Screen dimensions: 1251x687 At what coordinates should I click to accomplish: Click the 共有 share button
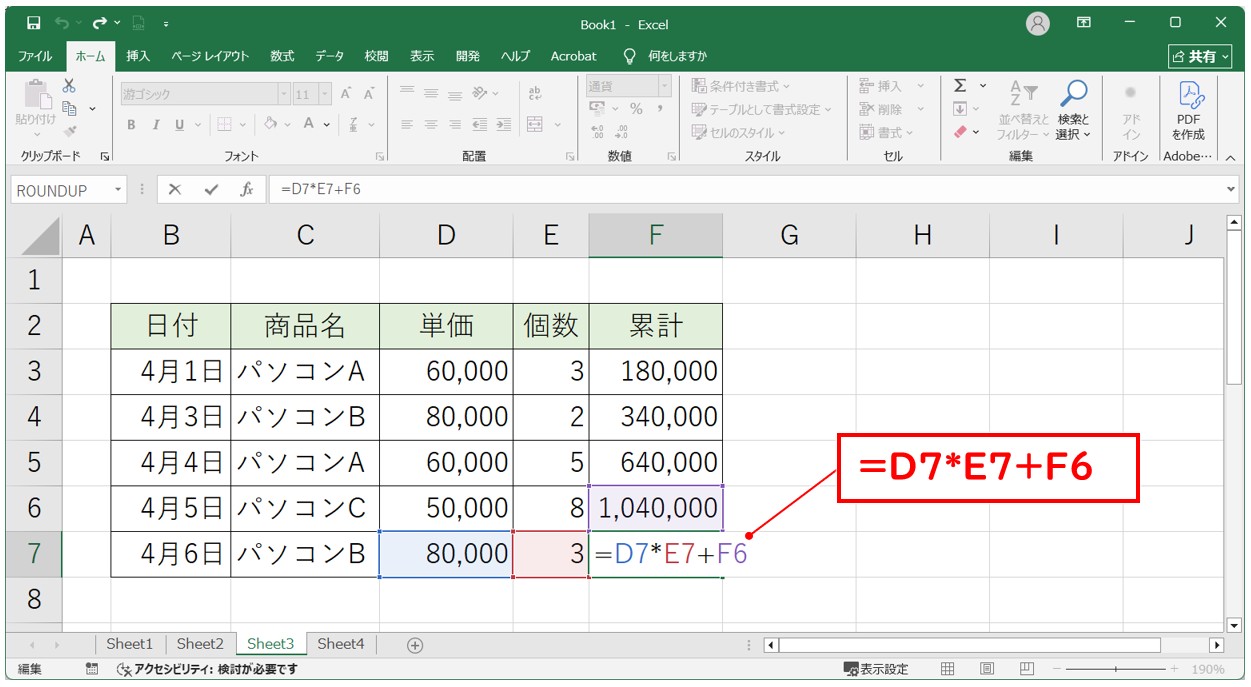coord(1201,56)
